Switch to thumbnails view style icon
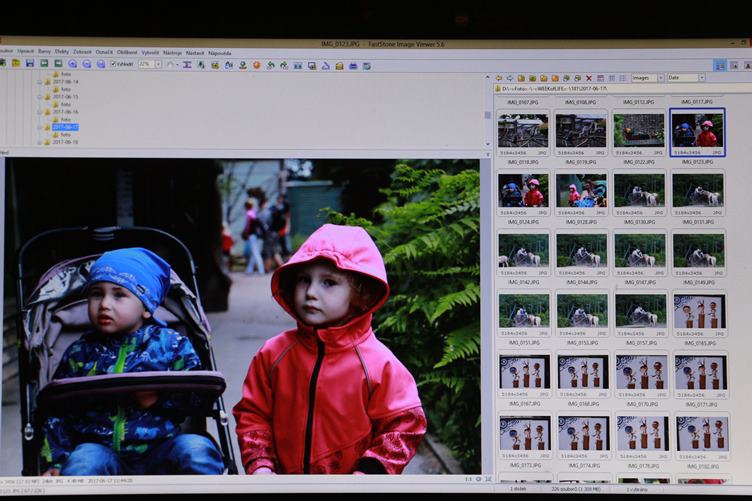The height and width of the screenshot is (501, 752). pyautogui.click(x=600, y=78)
